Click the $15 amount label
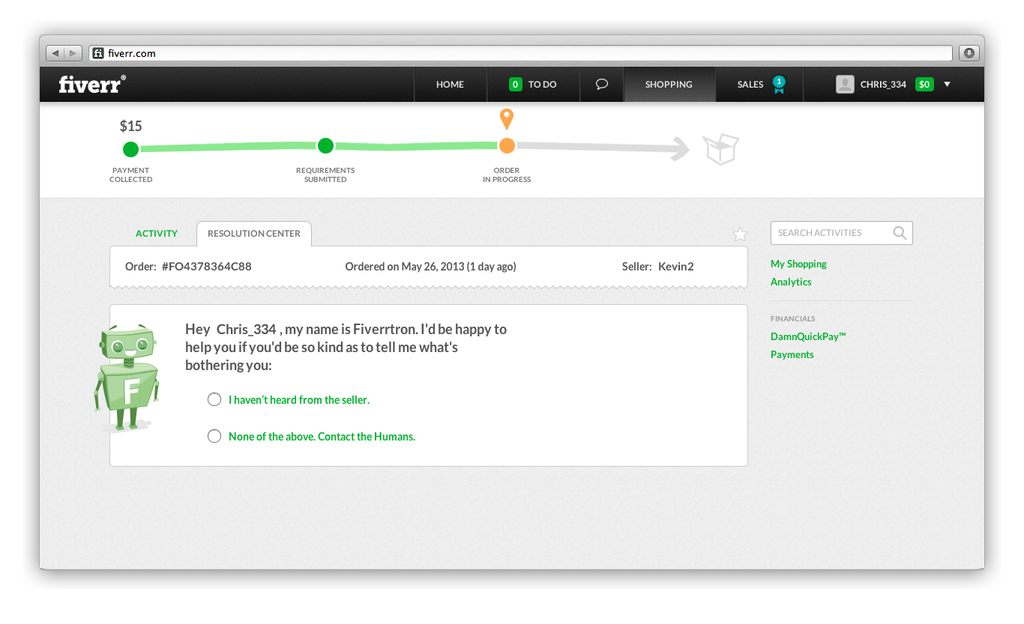The image size is (1024, 624). (x=131, y=126)
